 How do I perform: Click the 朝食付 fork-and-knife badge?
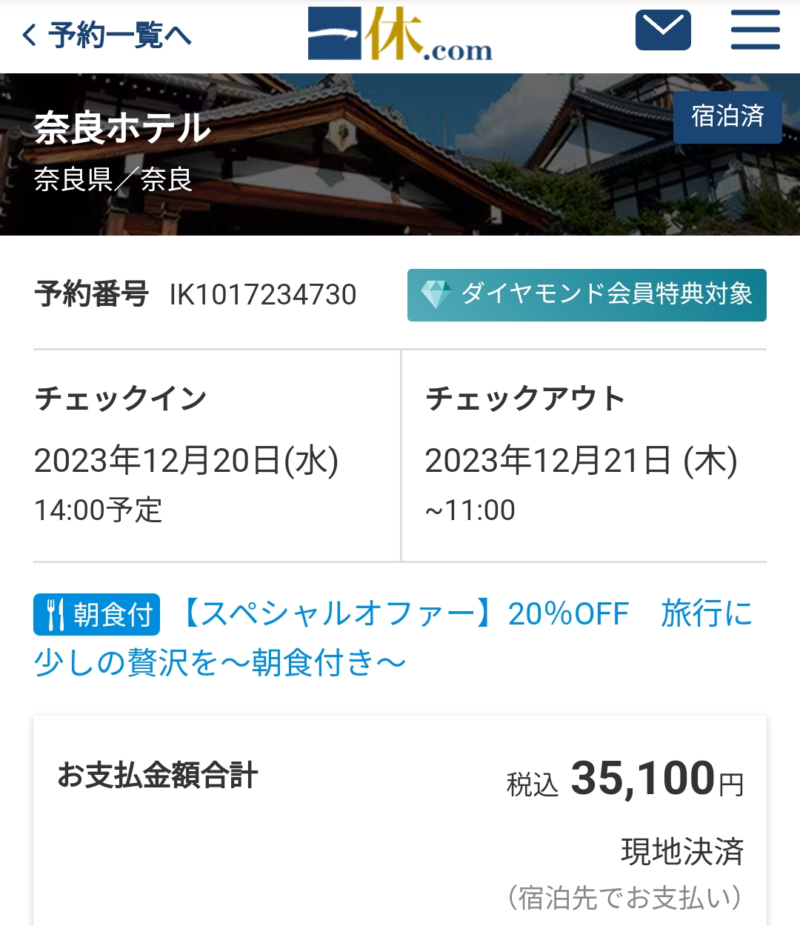click(97, 615)
